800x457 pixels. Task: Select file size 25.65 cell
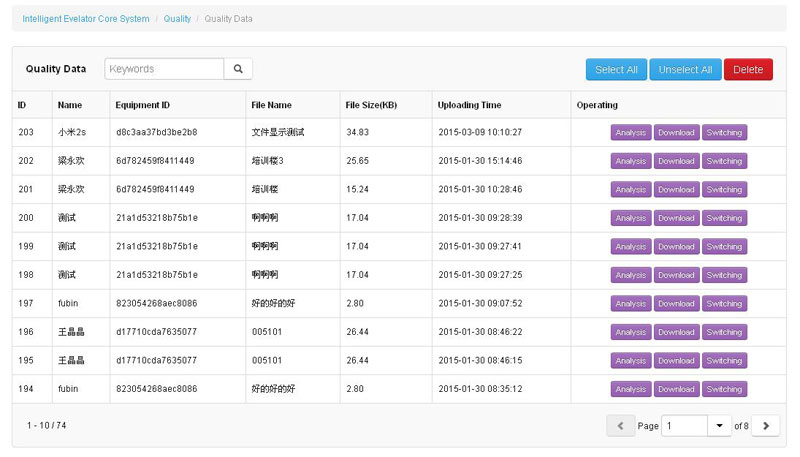click(x=386, y=161)
